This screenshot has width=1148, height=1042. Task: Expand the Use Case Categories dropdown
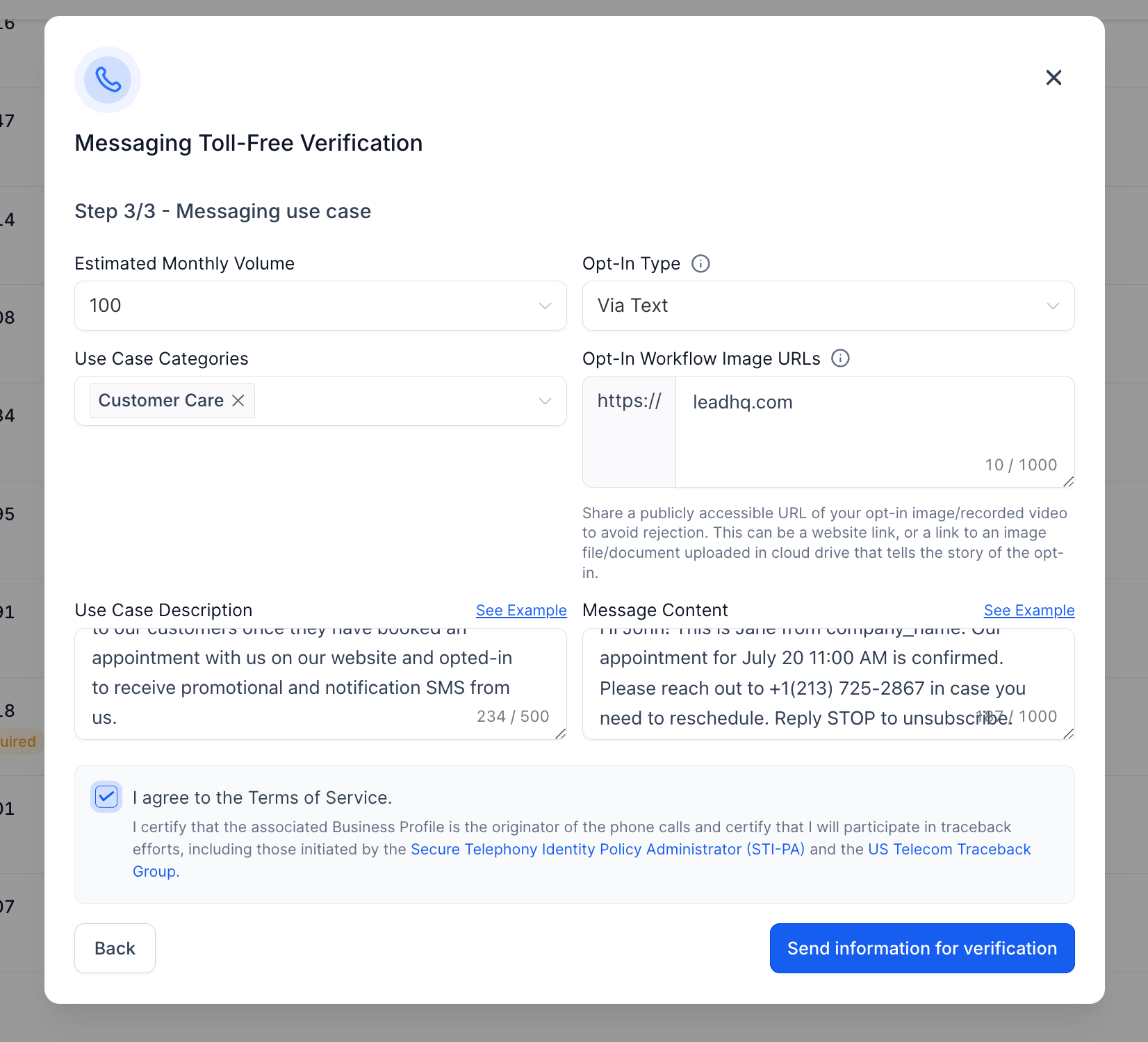click(545, 401)
